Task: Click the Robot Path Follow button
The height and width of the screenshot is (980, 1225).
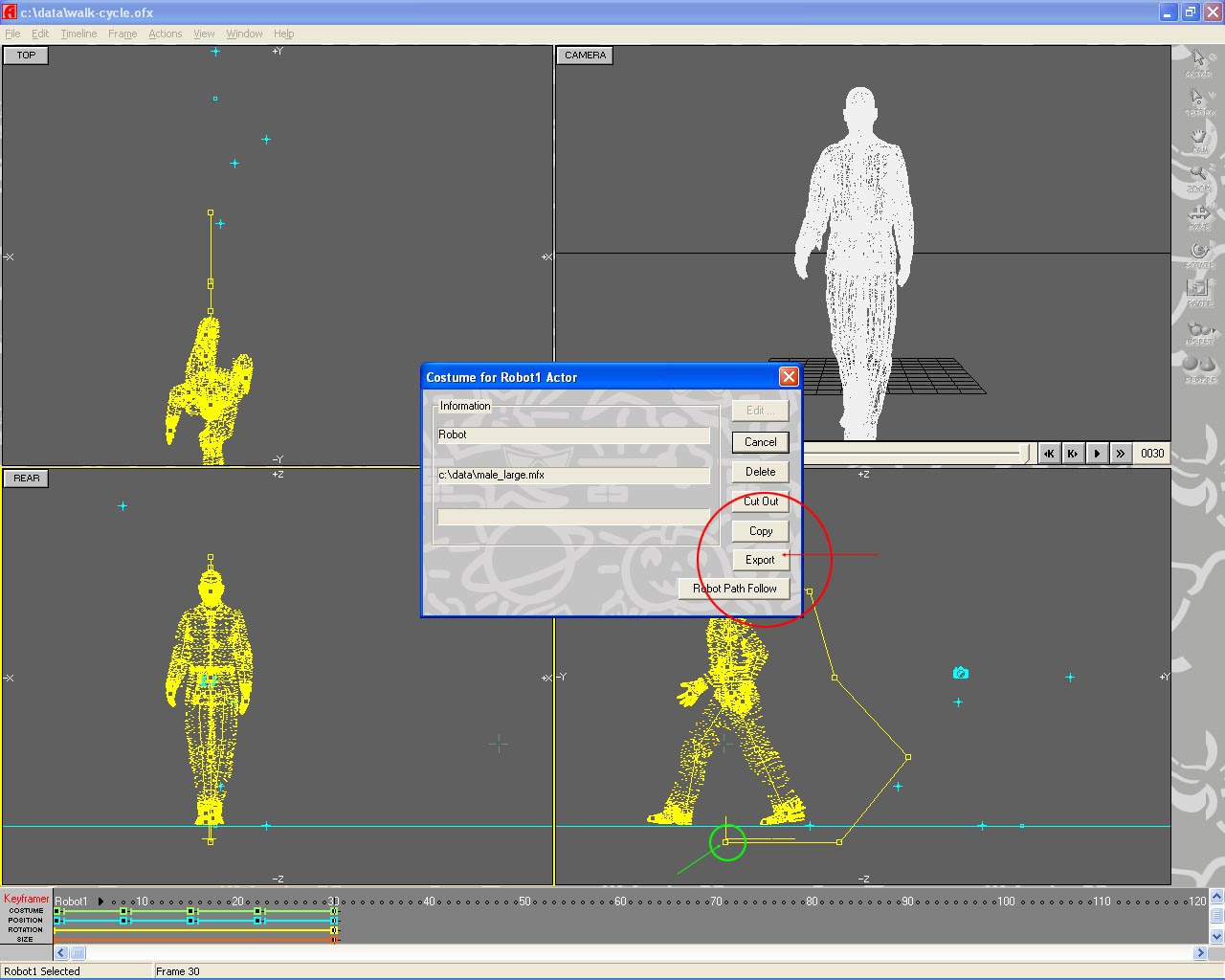Action: (734, 589)
